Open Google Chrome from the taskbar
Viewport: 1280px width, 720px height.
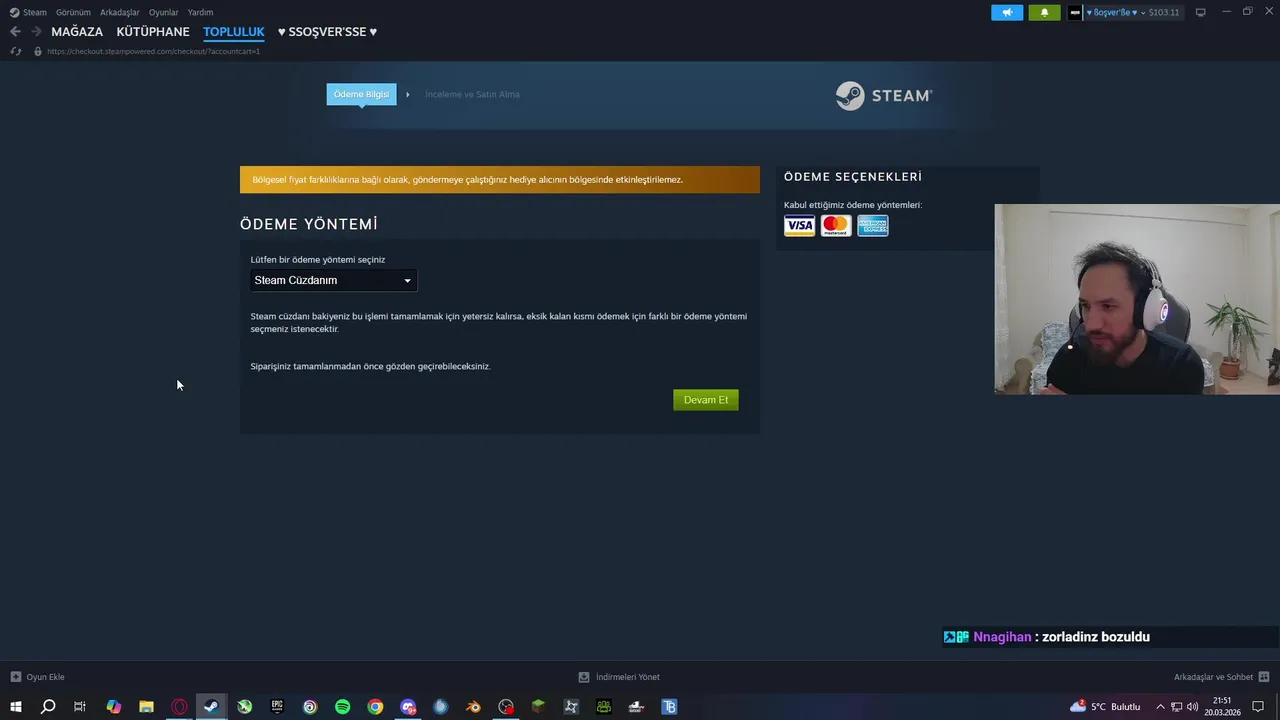[x=375, y=707]
